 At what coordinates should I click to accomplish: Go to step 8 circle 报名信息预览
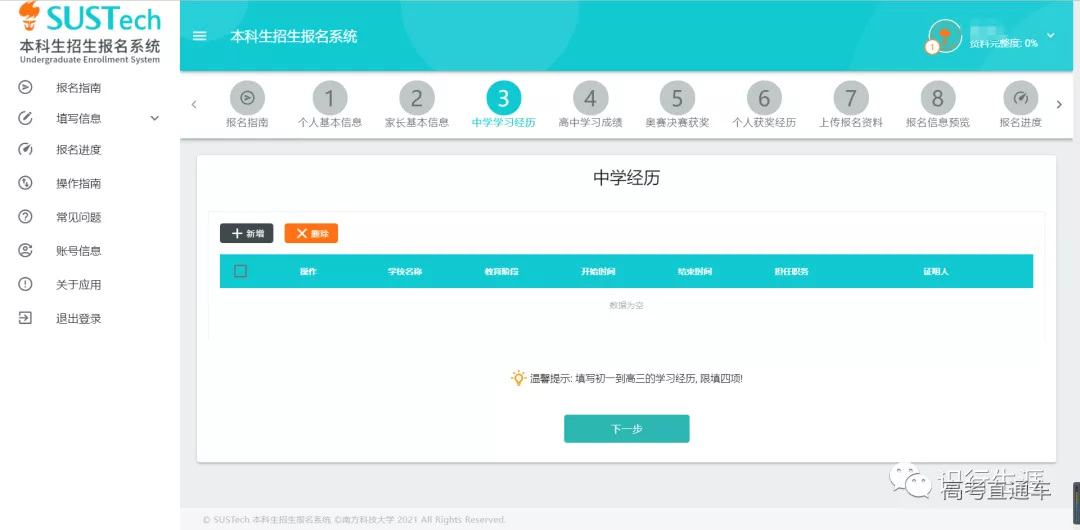click(937, 99)
